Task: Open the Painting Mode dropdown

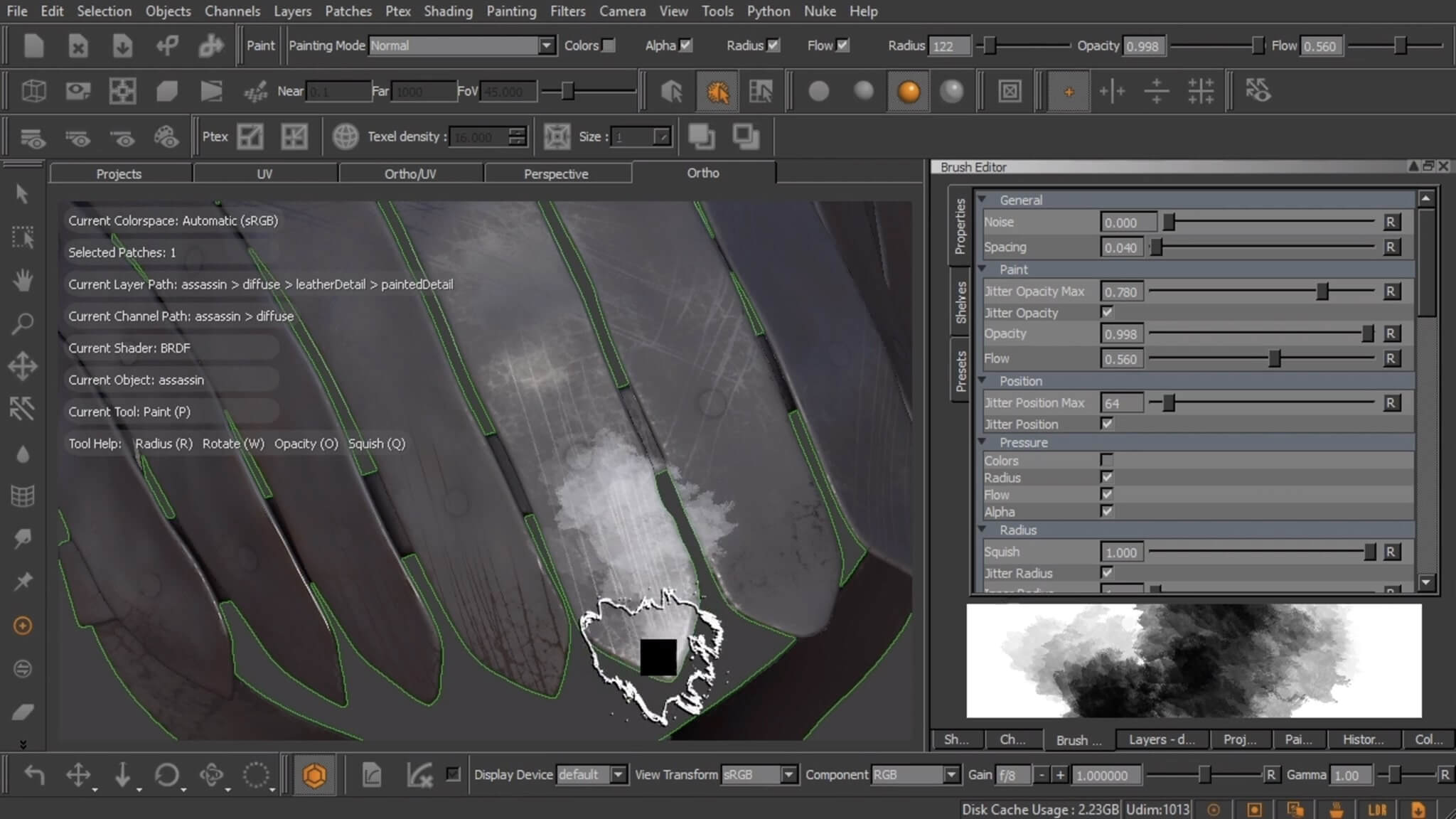Action: point(545,45)
